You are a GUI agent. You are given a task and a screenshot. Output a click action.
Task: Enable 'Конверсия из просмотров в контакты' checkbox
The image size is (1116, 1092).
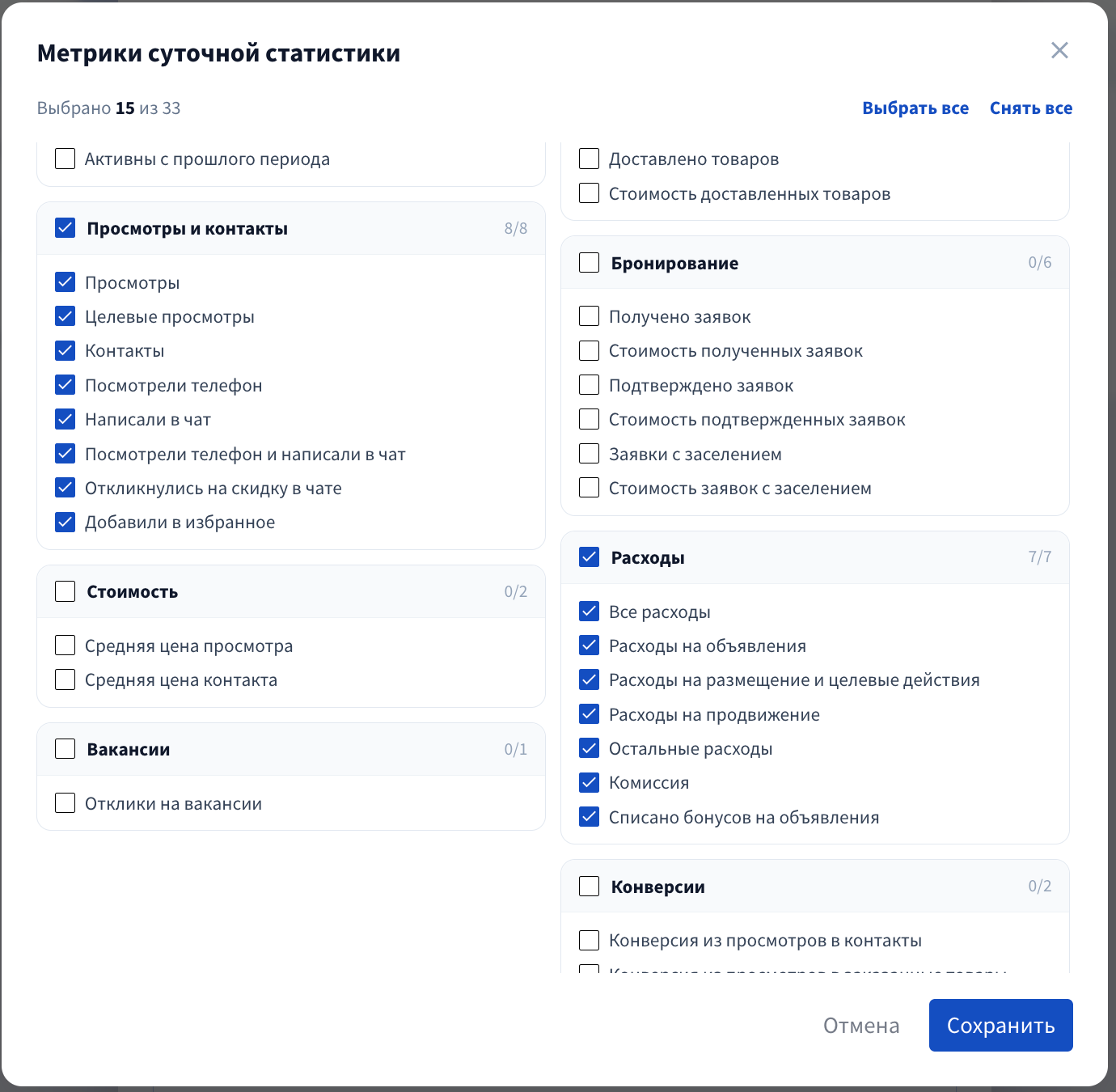(x=590, y=940)
